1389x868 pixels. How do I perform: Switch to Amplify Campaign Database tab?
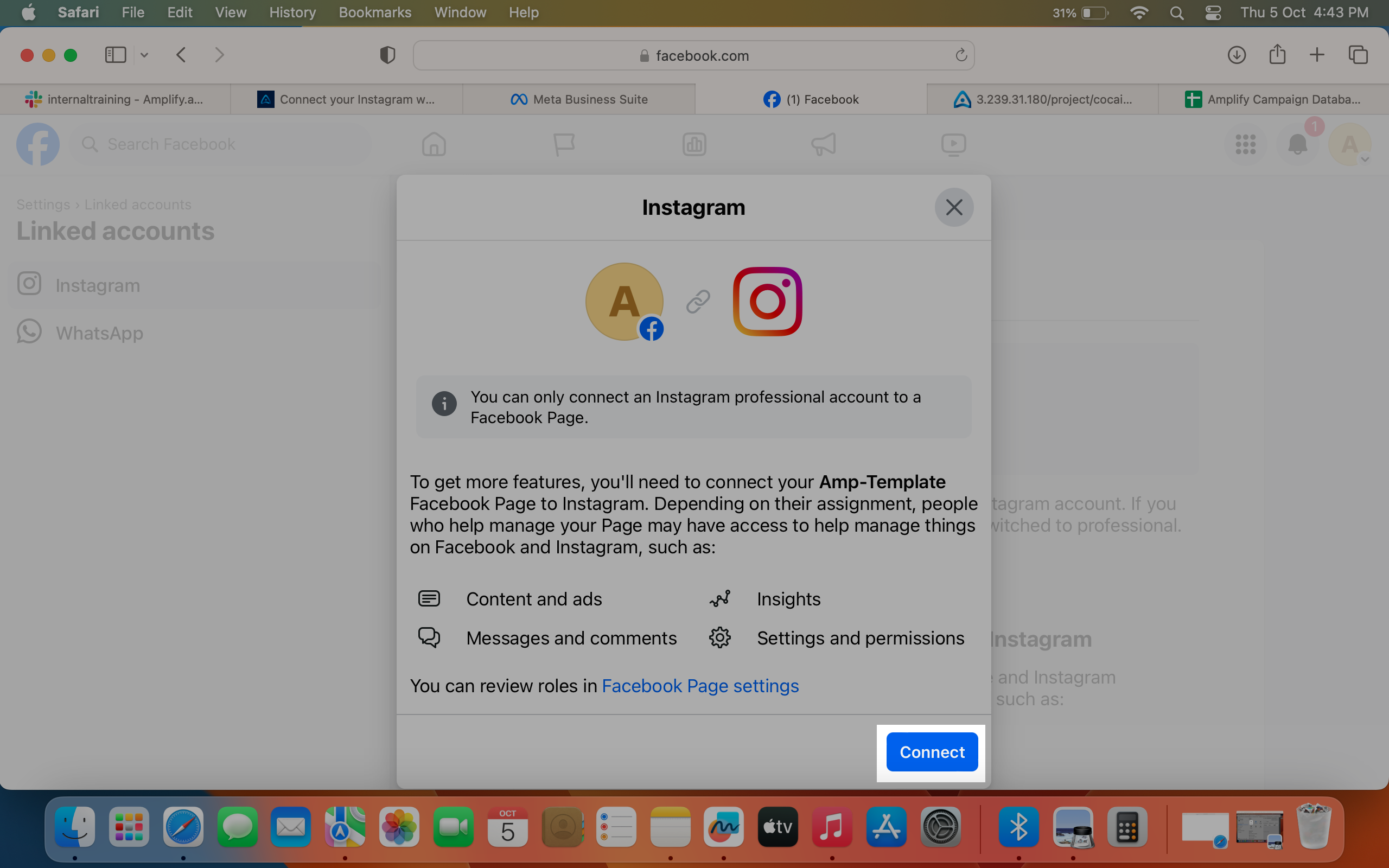coord(1273,99)
